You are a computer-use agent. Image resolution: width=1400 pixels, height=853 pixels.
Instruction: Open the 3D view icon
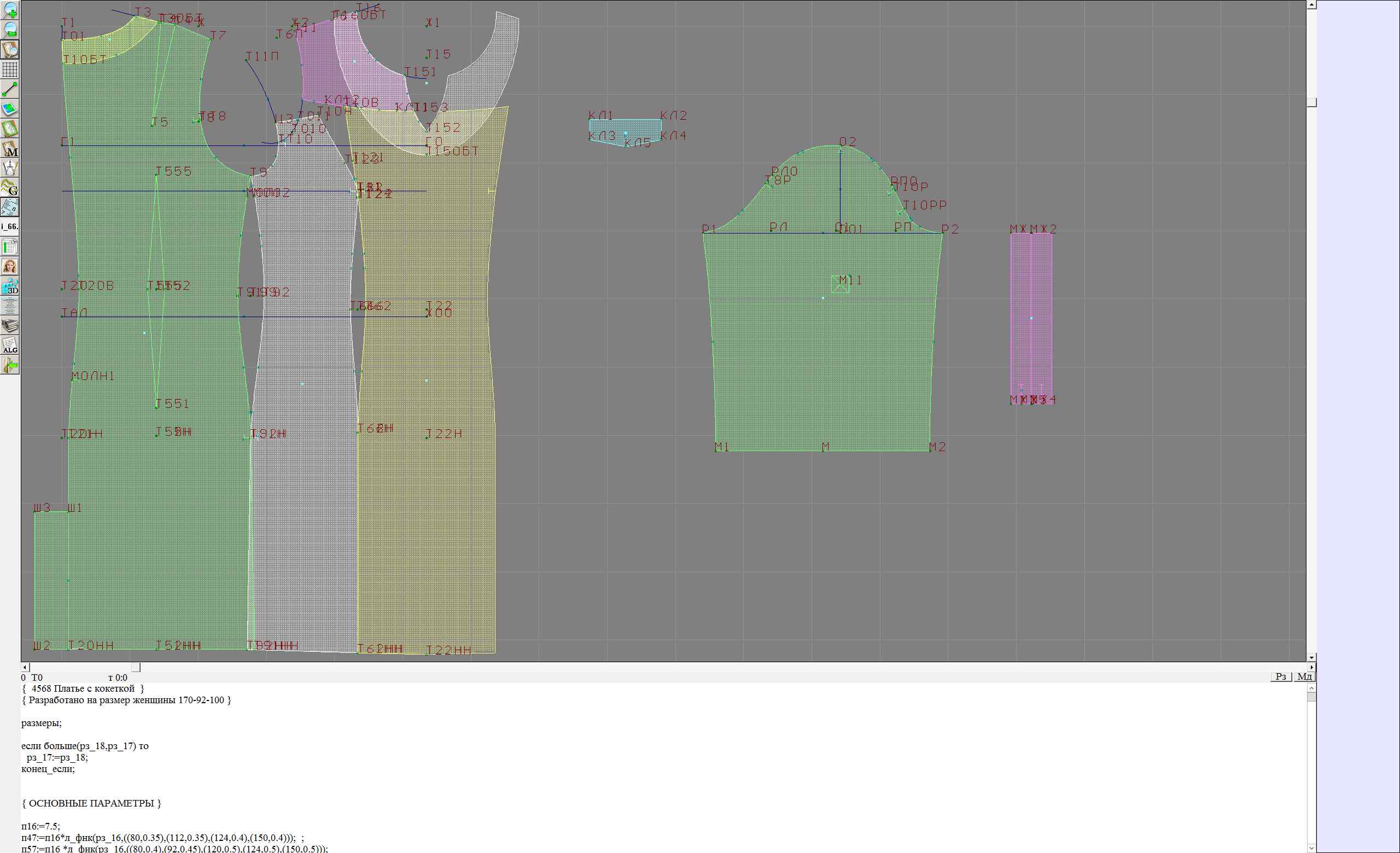[10, 286]
